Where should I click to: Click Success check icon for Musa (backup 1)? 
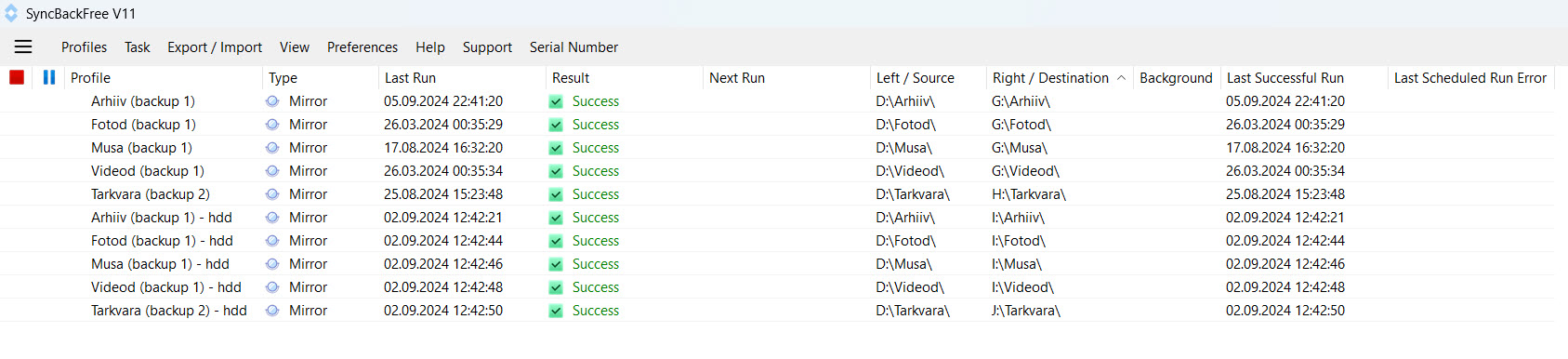coord(556,148)
